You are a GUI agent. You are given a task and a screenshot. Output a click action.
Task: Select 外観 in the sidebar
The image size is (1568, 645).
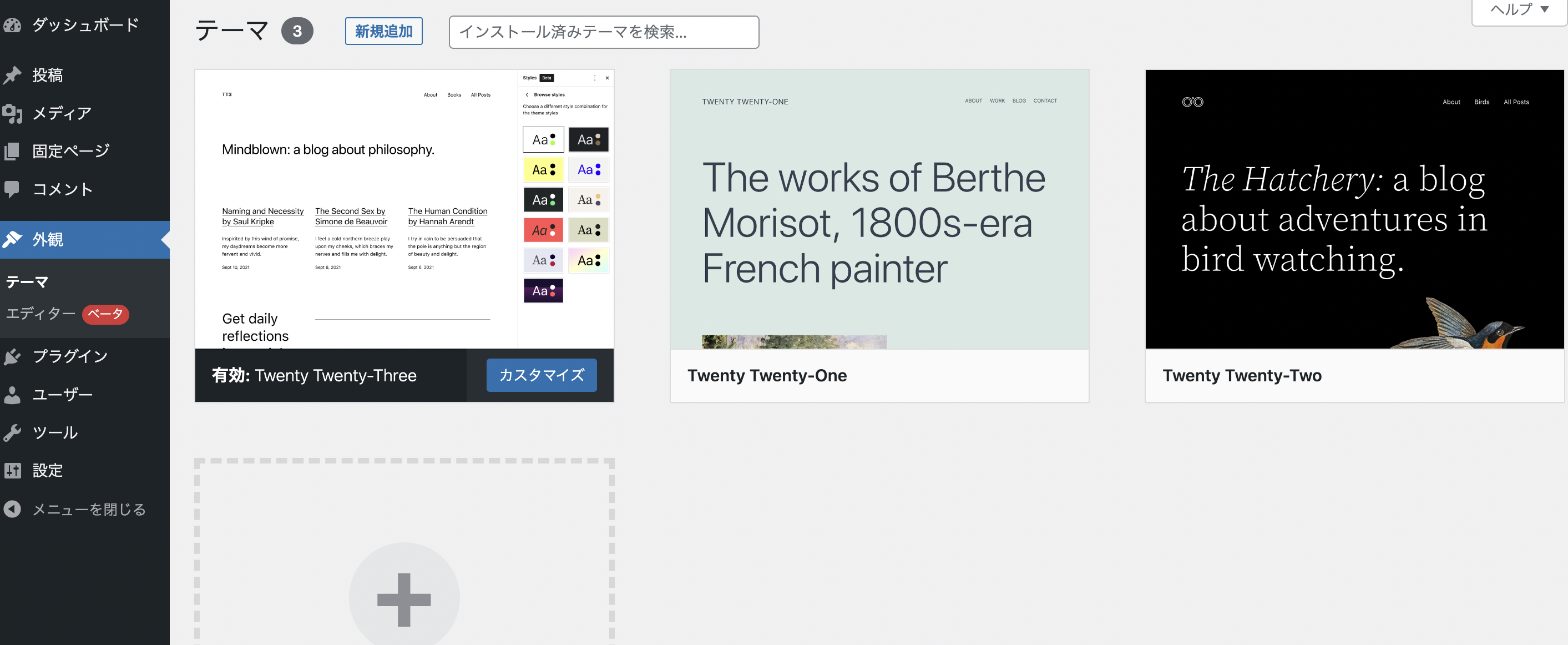click(x=84, y=239)
